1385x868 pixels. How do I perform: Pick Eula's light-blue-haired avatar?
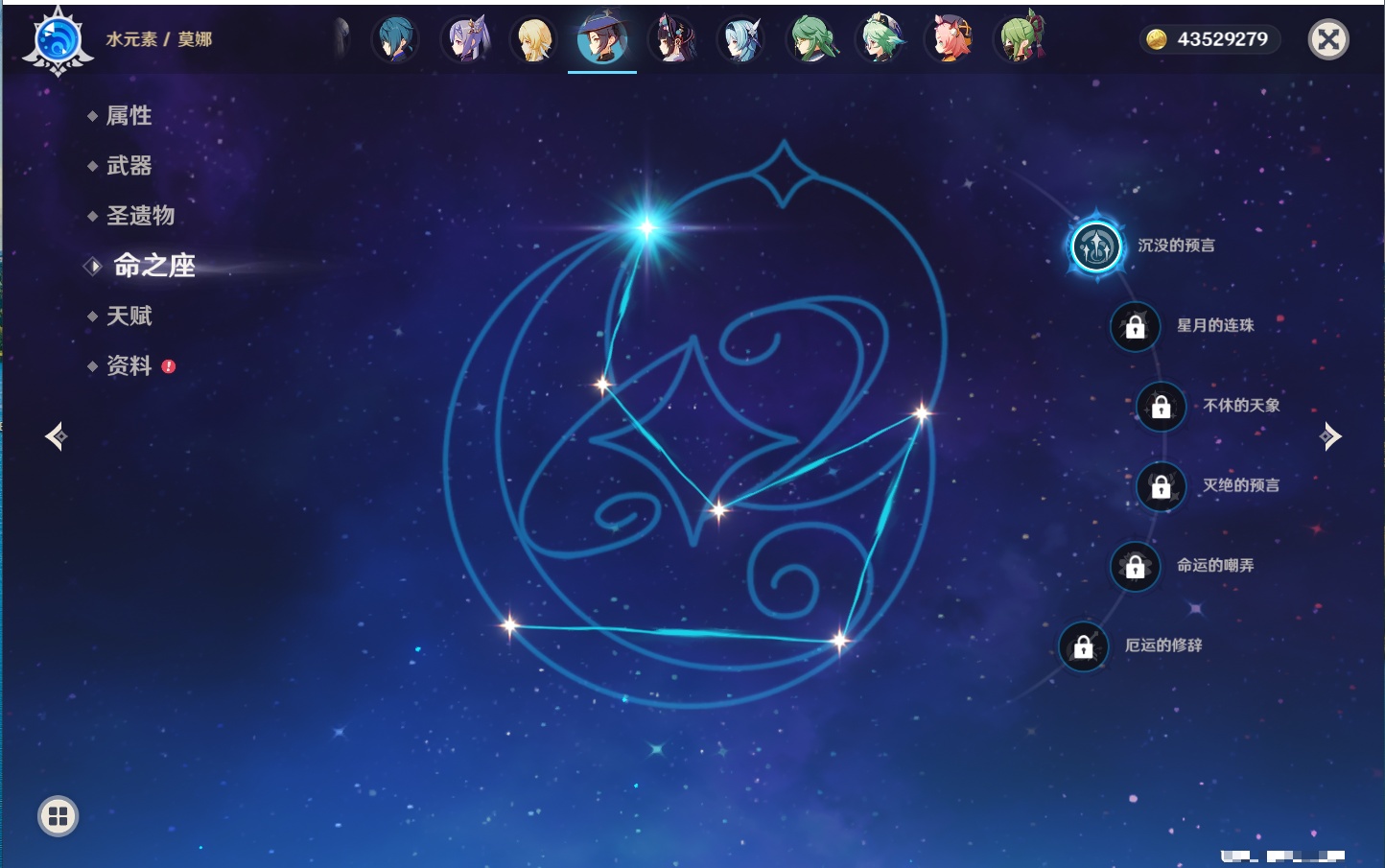coord(741,39)
